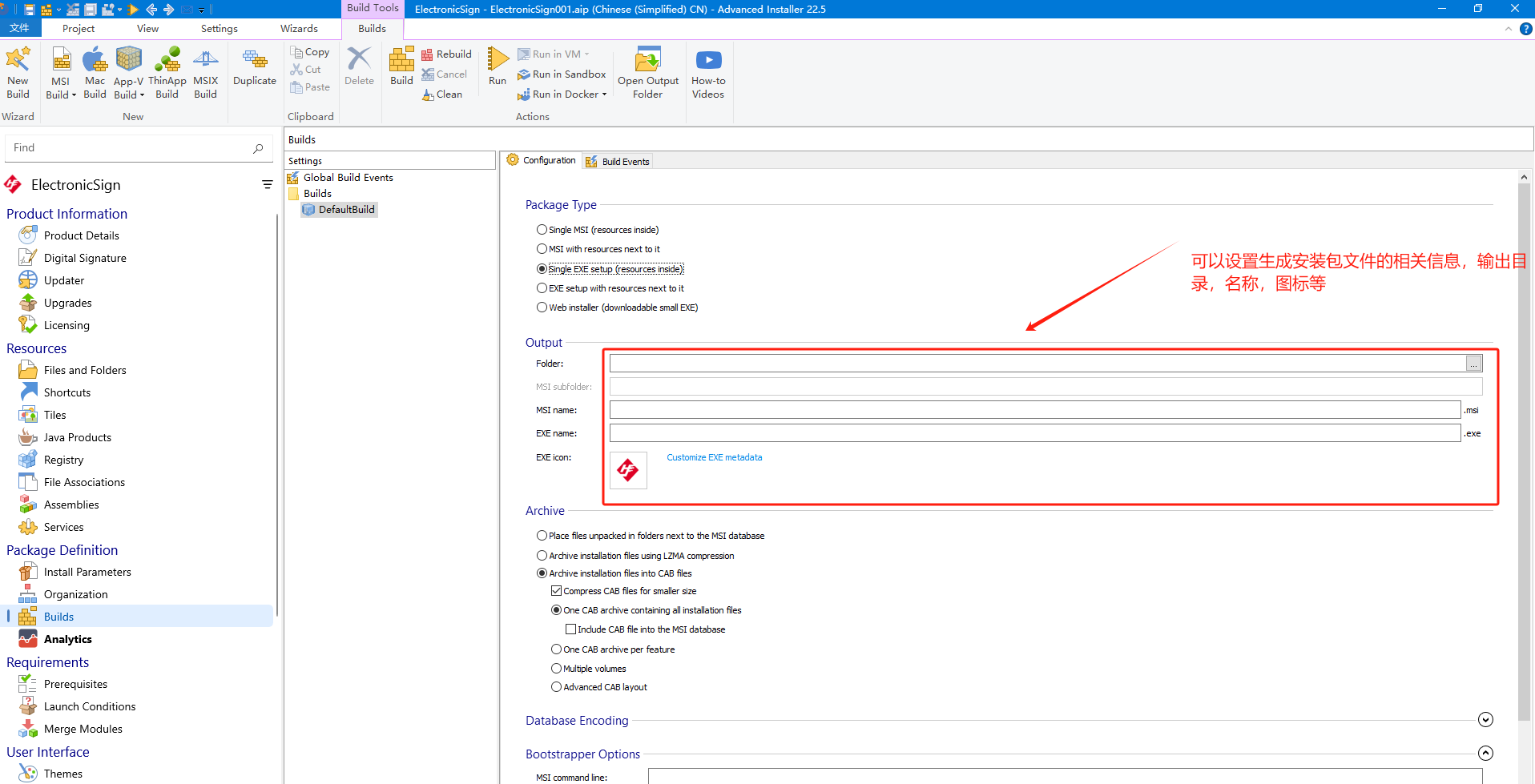Collapse the ribbon with the chevron
This screenshot has width=1535, height=784.
1509,29
